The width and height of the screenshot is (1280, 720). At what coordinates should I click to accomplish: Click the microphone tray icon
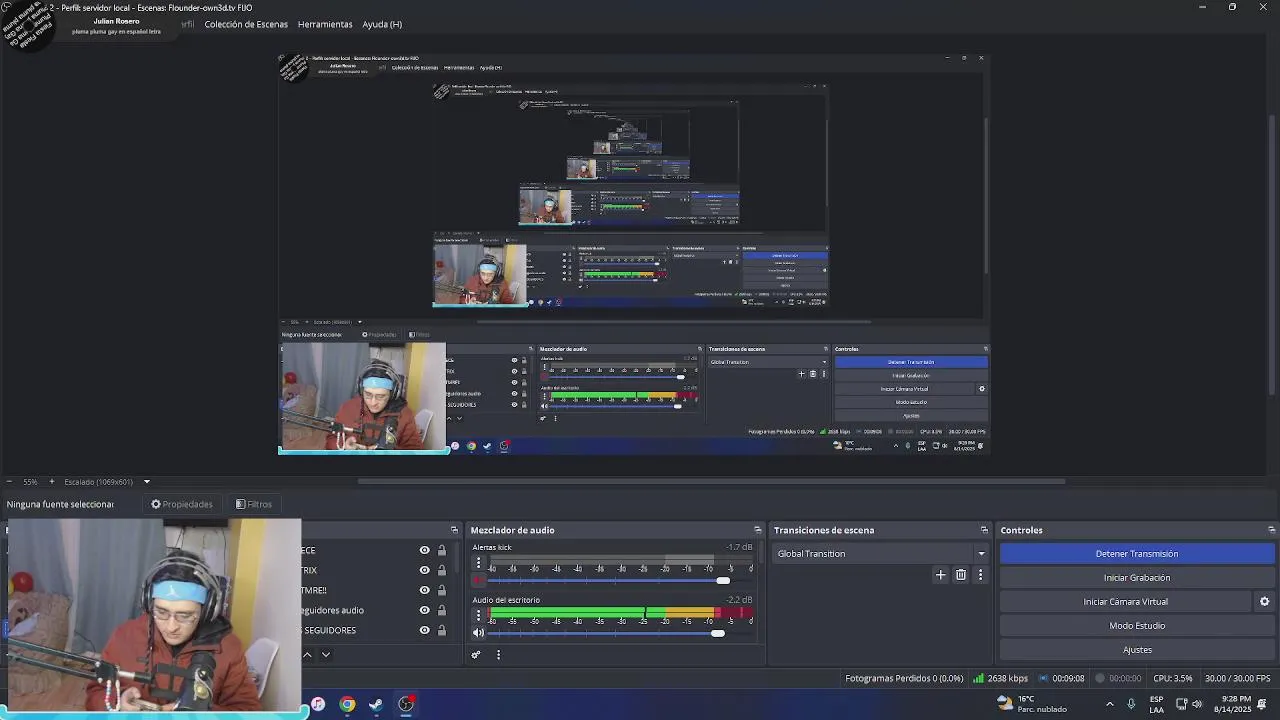(1131, 704)
